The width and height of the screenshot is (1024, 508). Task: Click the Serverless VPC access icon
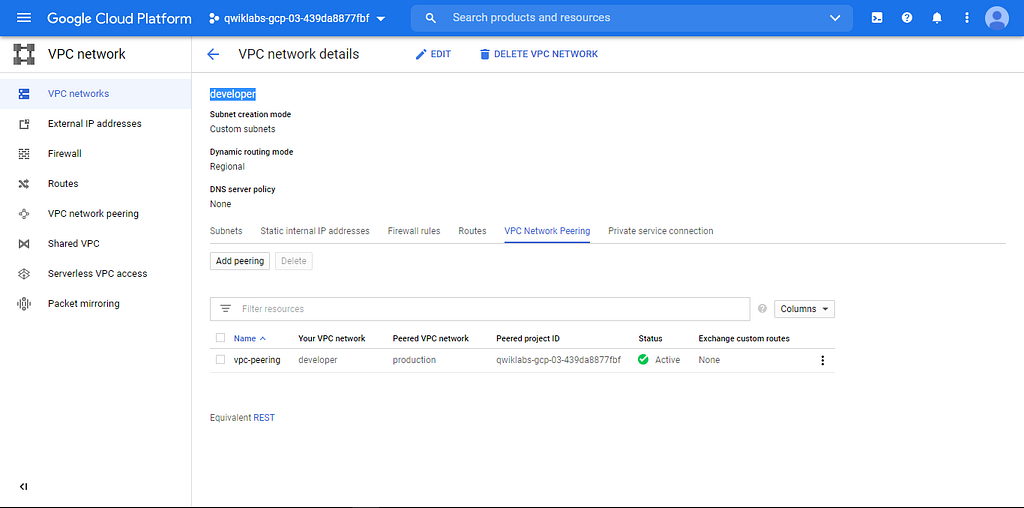pos(24,274)
